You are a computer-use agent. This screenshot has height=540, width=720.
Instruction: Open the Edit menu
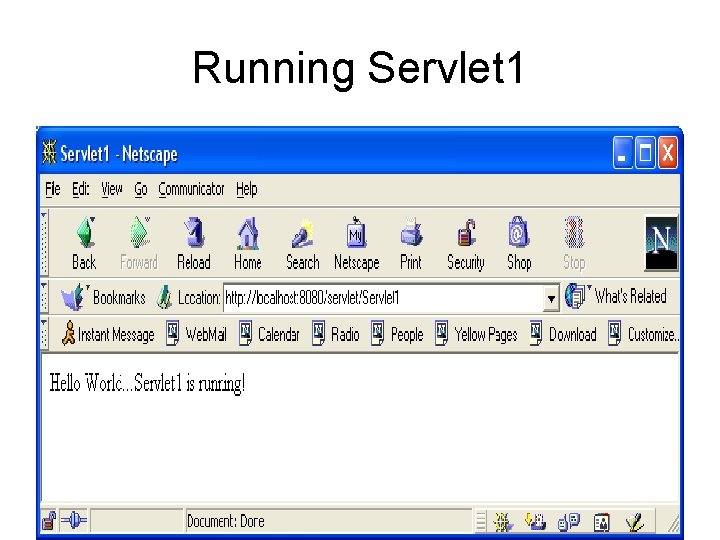[x=81, y=189]
